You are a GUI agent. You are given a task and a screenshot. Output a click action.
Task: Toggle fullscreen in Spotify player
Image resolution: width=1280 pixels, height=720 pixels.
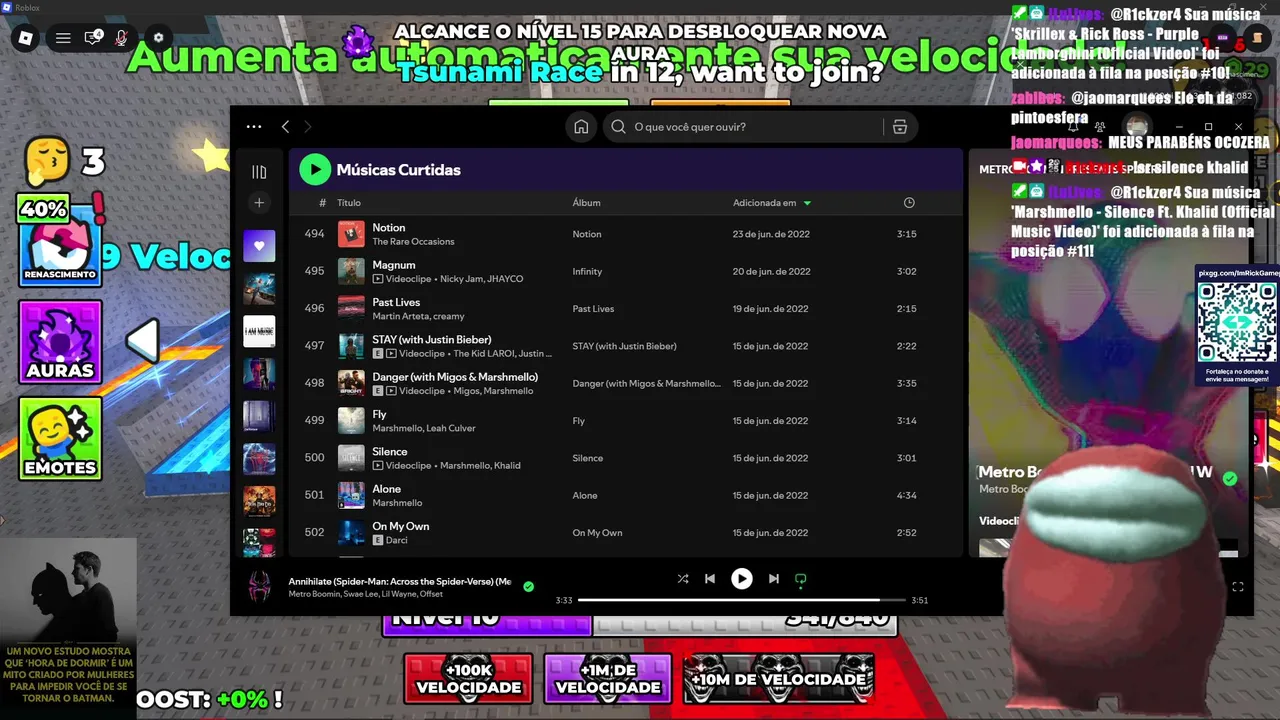click(1238, 587)
